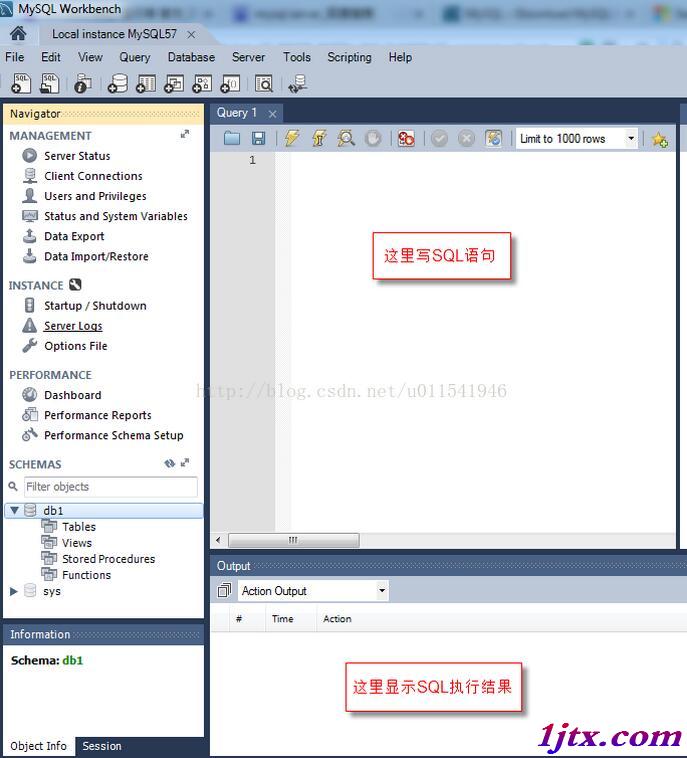Switch to the Object Info tab
687x758 pixels.
(x=38, y=746)
